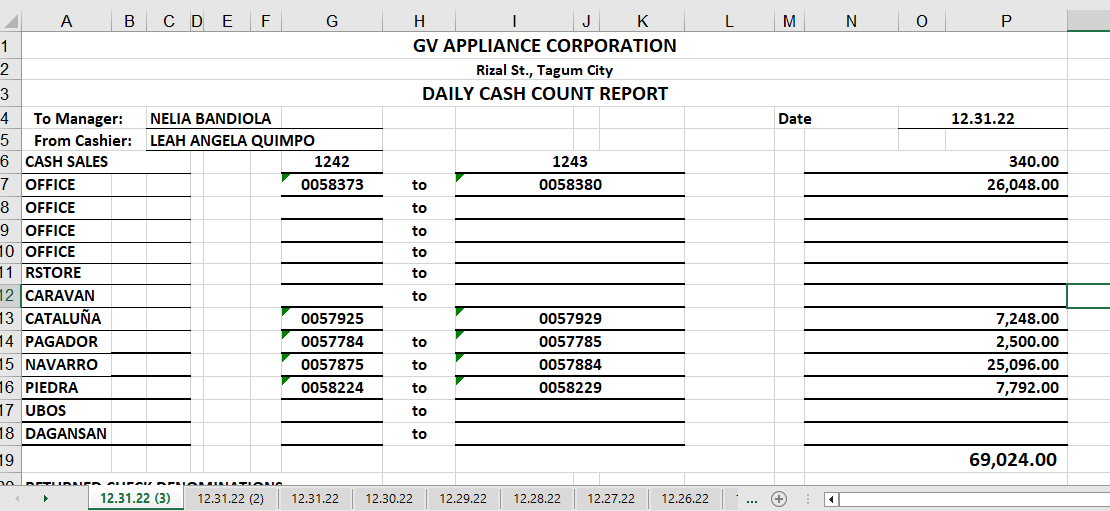
Task: Click the total cell showing 69,024.00
Action: point(1012,460)
